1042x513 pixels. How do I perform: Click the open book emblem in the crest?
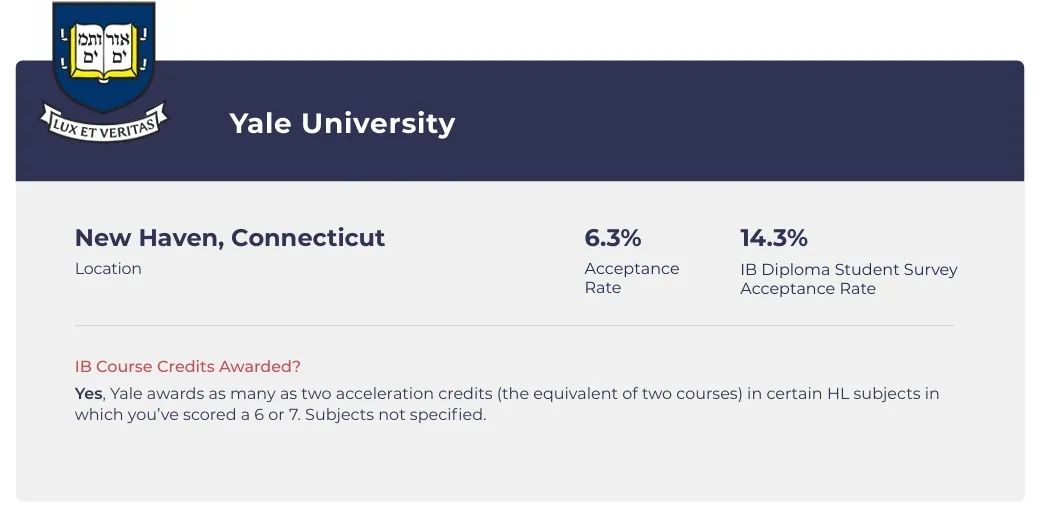104,52
